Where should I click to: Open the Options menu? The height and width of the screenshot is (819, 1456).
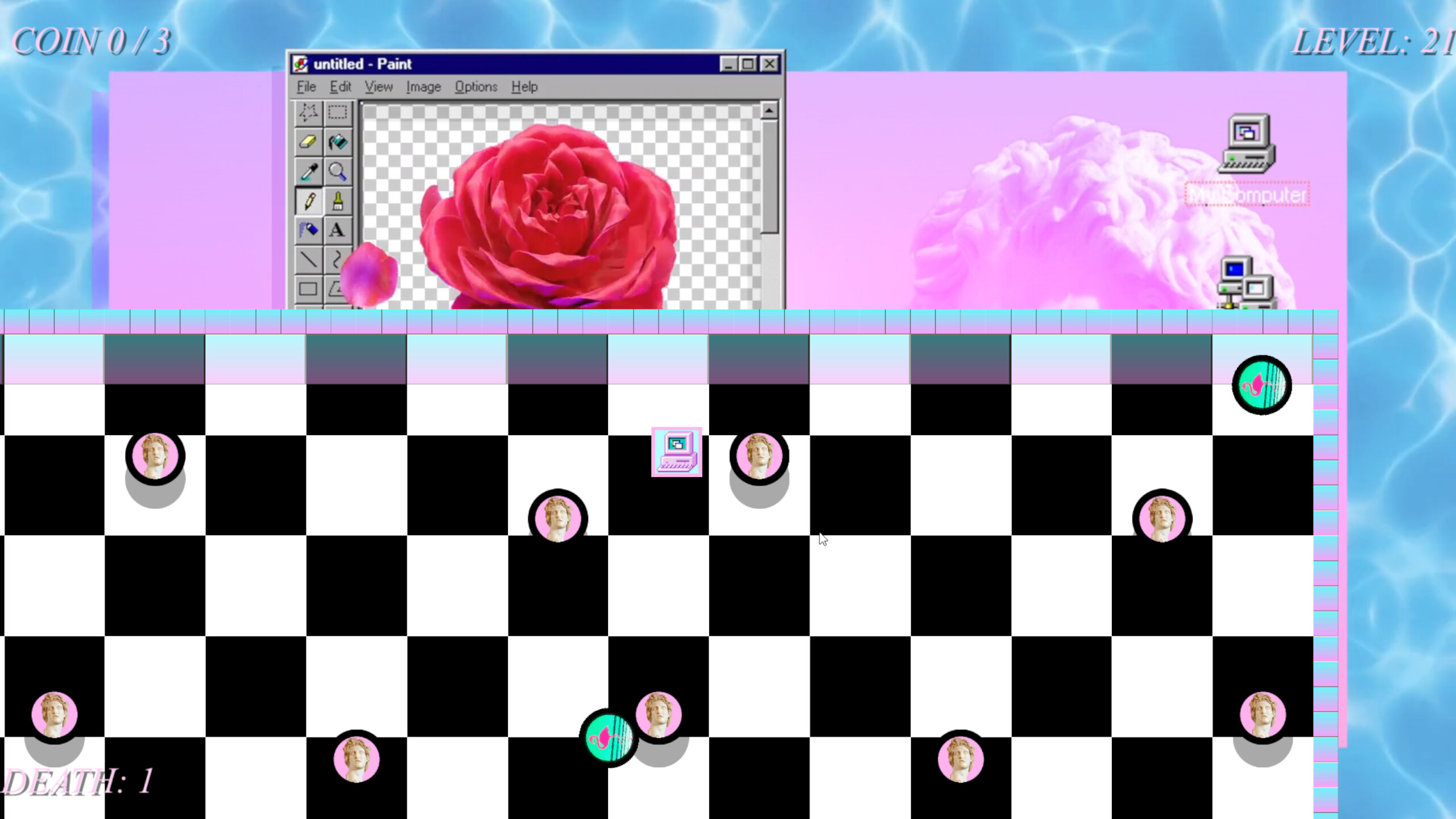477,86
